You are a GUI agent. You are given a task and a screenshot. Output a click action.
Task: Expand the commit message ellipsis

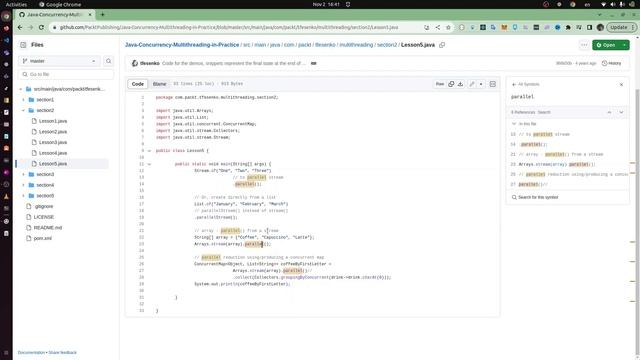[x=313, y=63]
